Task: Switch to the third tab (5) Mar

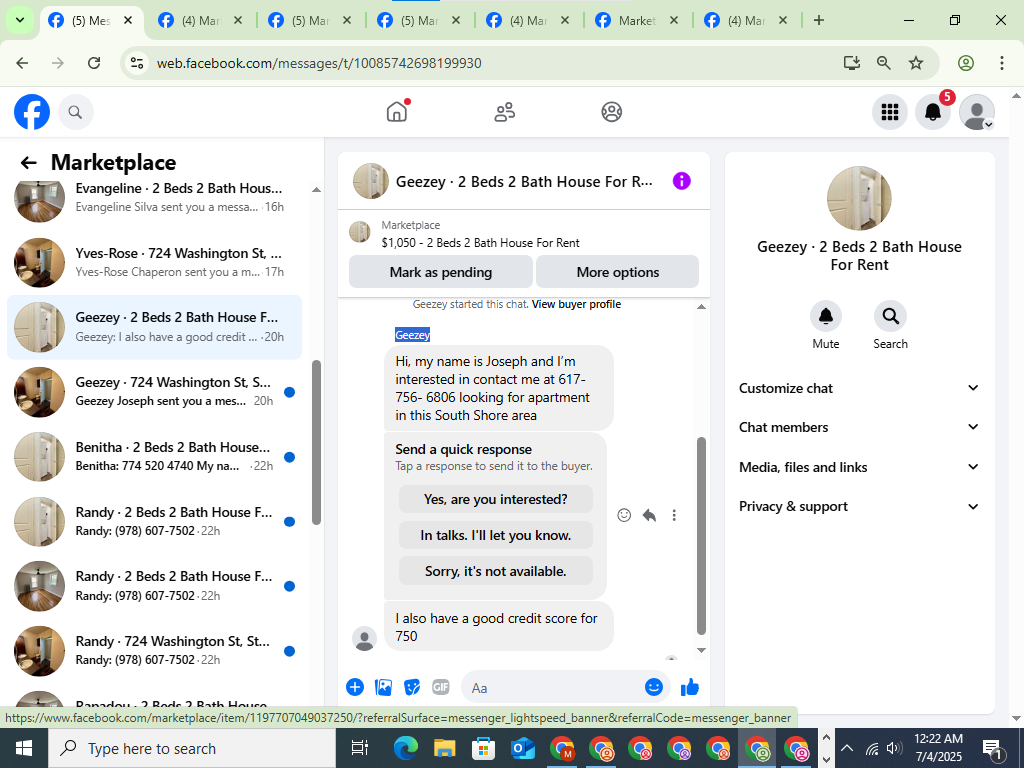Action: click(309, 20)
